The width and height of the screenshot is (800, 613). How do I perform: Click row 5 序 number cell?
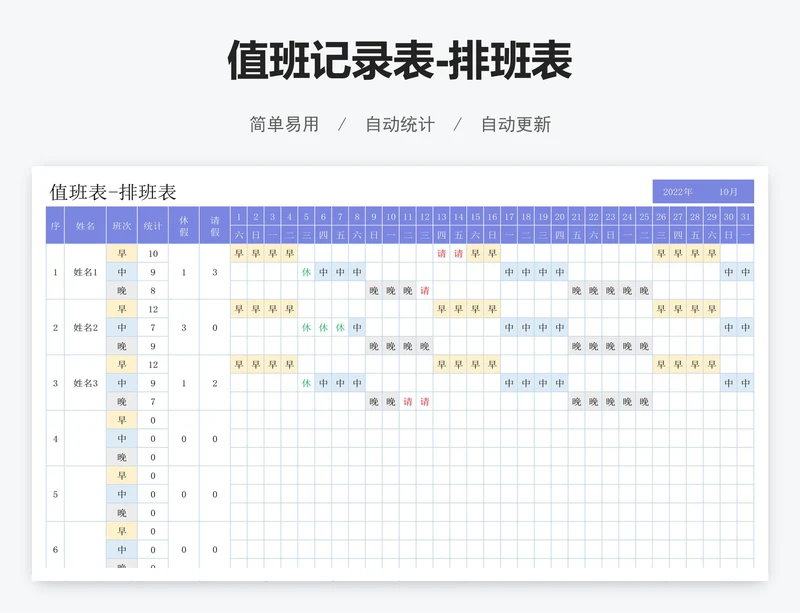[x=55, y=495]
